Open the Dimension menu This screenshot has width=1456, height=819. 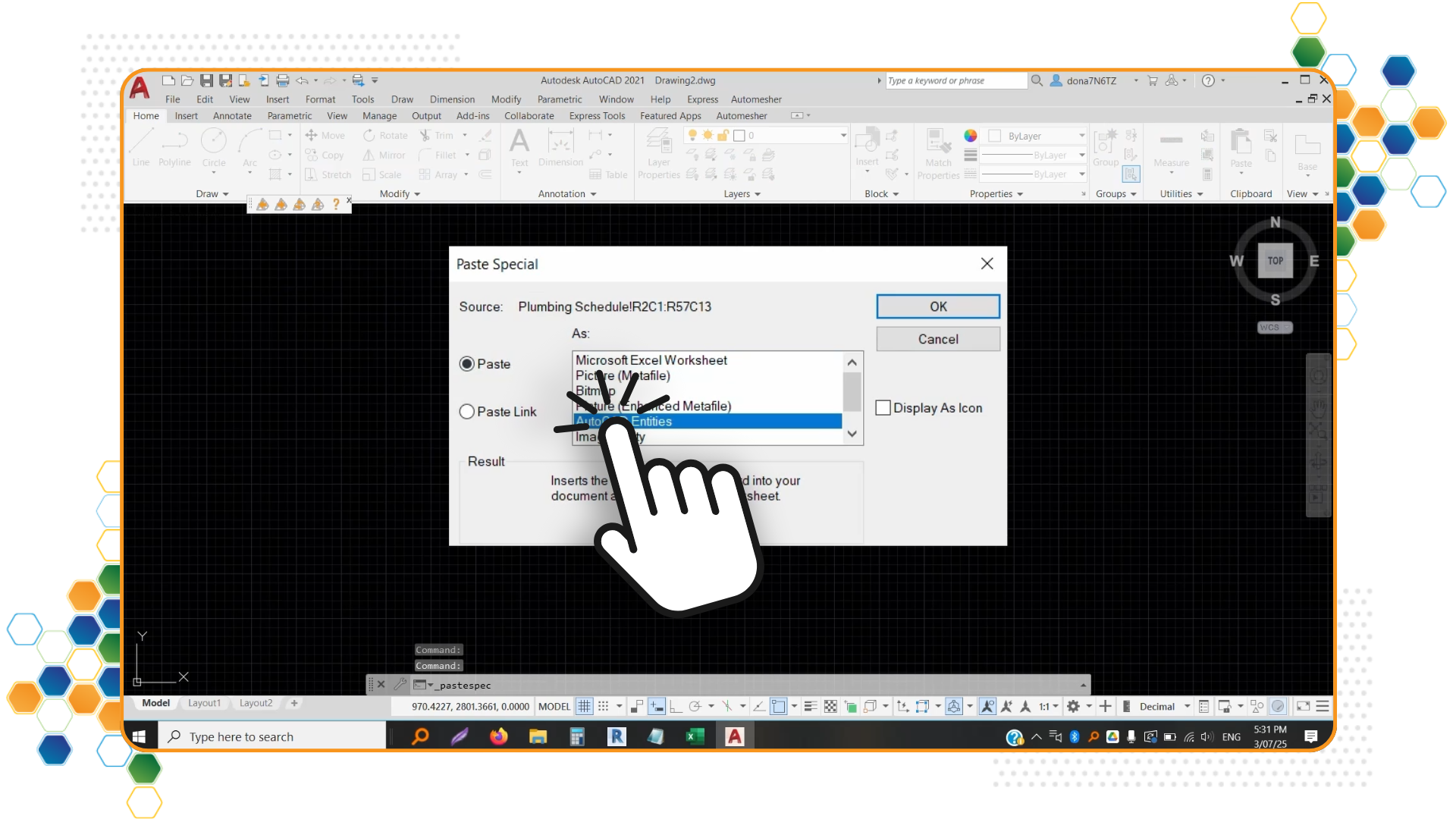tap(452, 99)
